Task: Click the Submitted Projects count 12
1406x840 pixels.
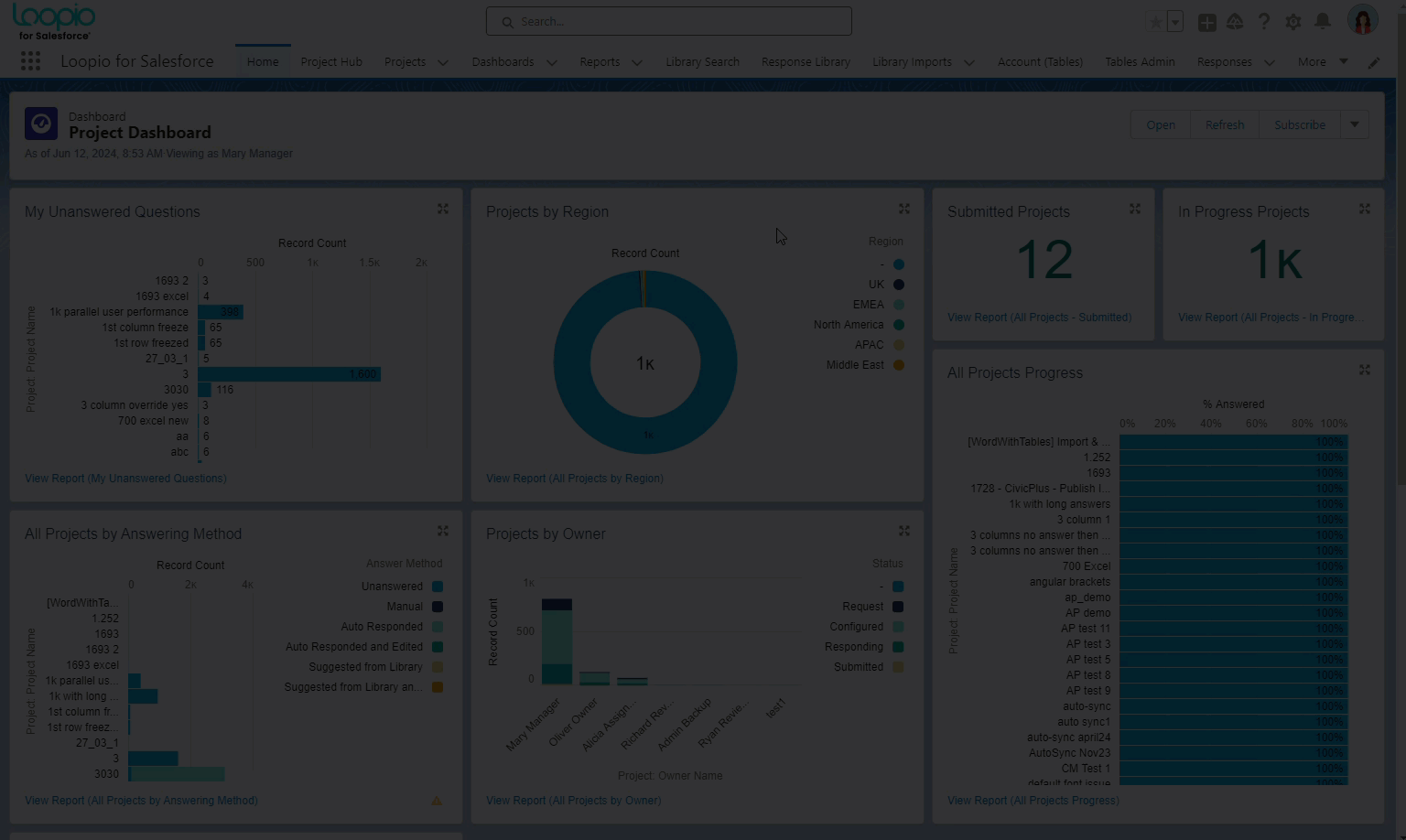Action: coord(1044,260)
